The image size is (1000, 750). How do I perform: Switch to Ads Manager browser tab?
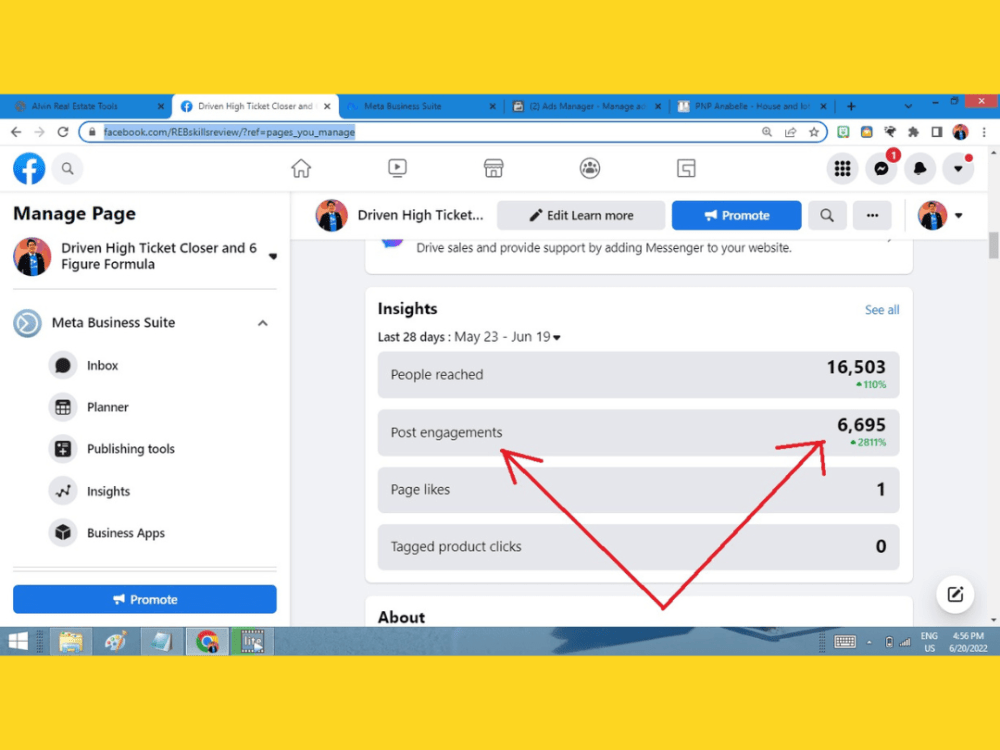[587, 107]
